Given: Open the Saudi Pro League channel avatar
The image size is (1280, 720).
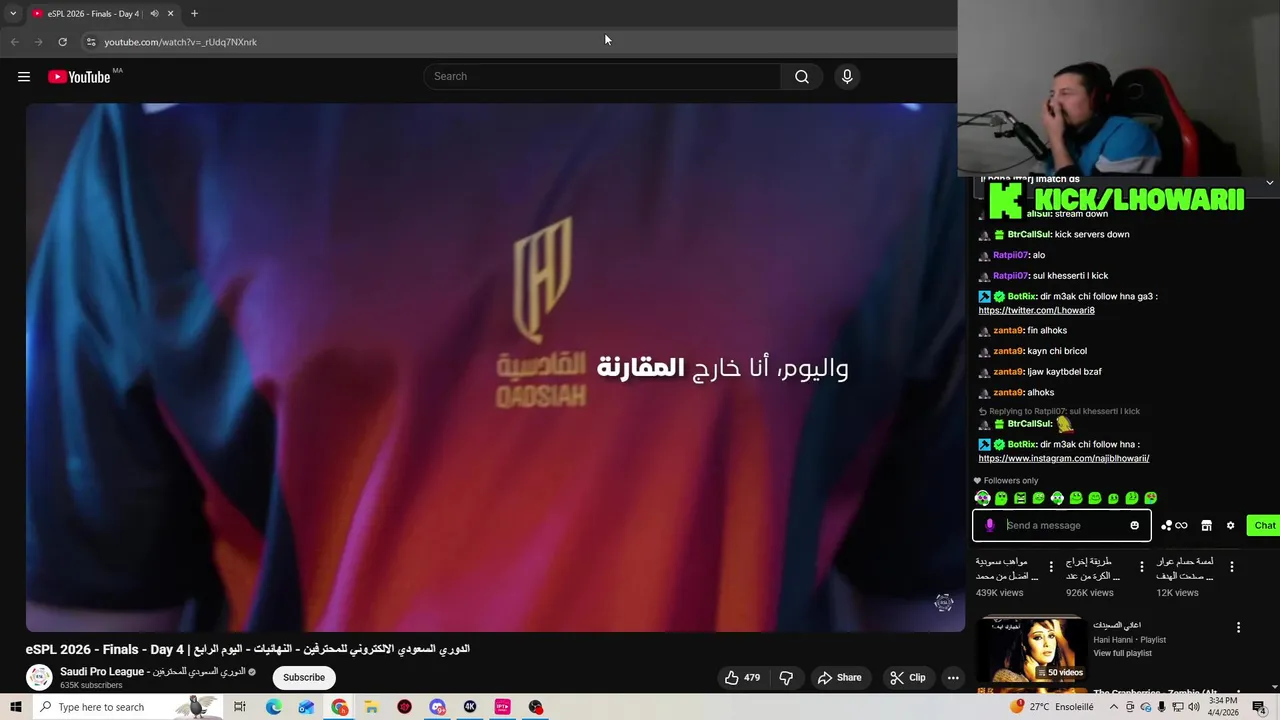Looking at the screenshot, I should 39,677.
